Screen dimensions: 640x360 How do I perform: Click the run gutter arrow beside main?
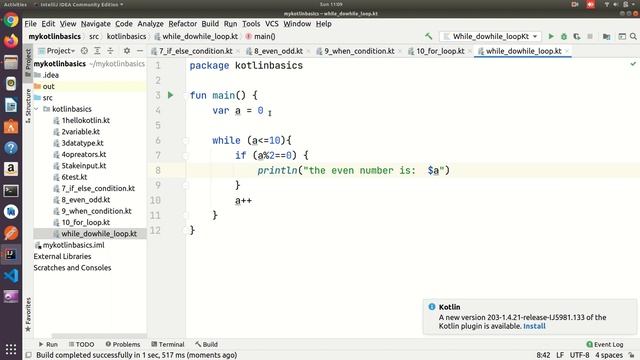point(171,95)
